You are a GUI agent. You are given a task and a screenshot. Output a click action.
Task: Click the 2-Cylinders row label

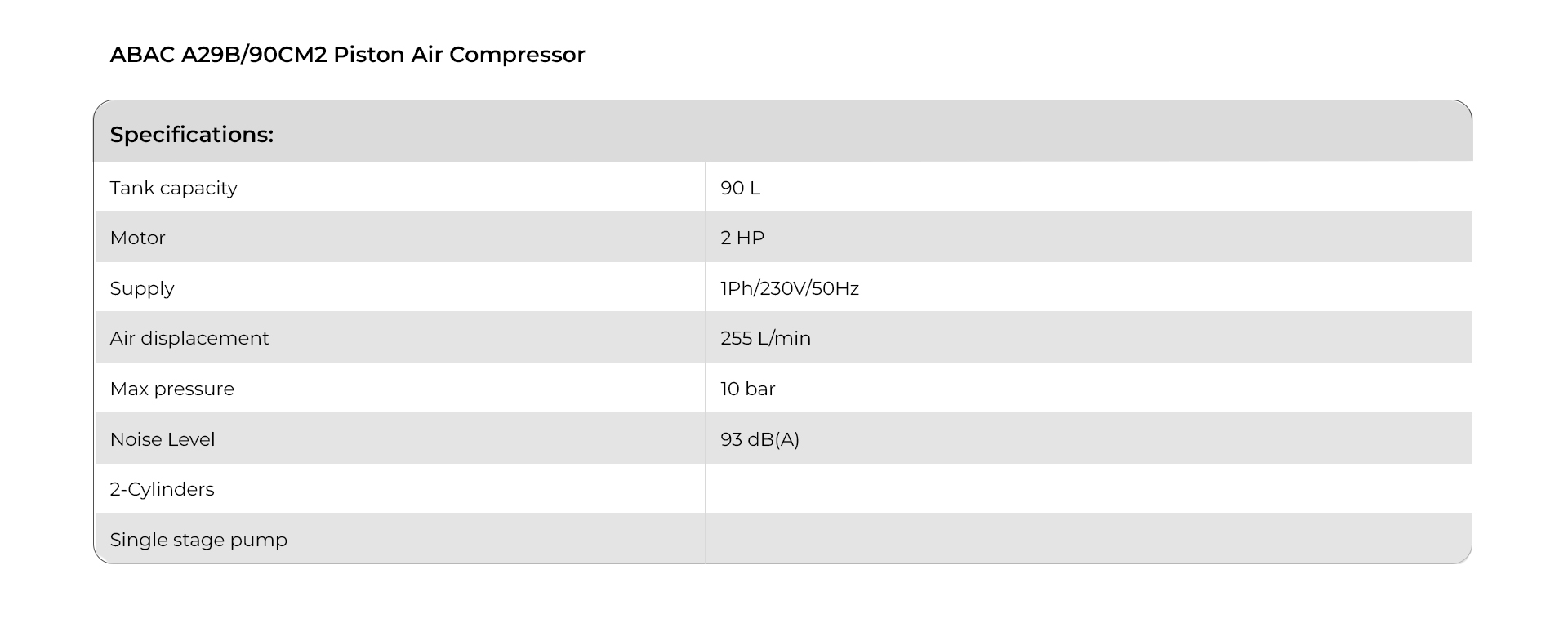(162, 489)
